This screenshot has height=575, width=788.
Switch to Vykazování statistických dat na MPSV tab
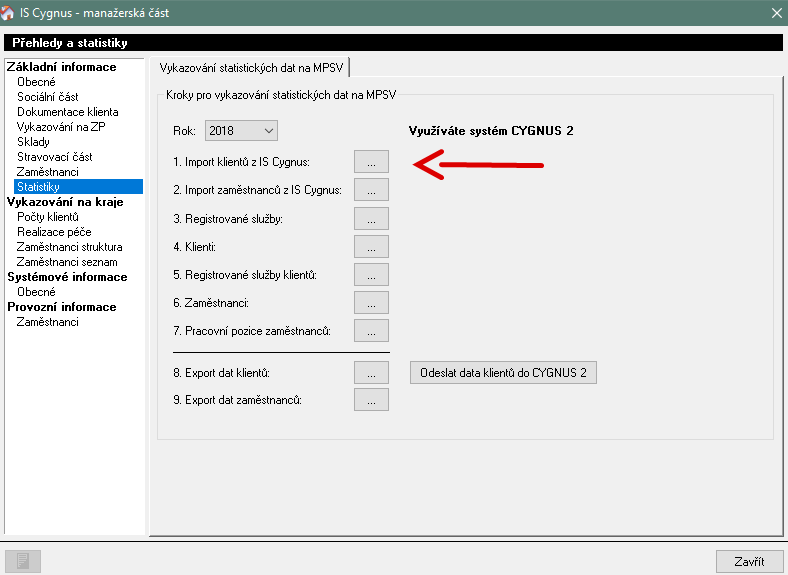(x=251, y=68)
